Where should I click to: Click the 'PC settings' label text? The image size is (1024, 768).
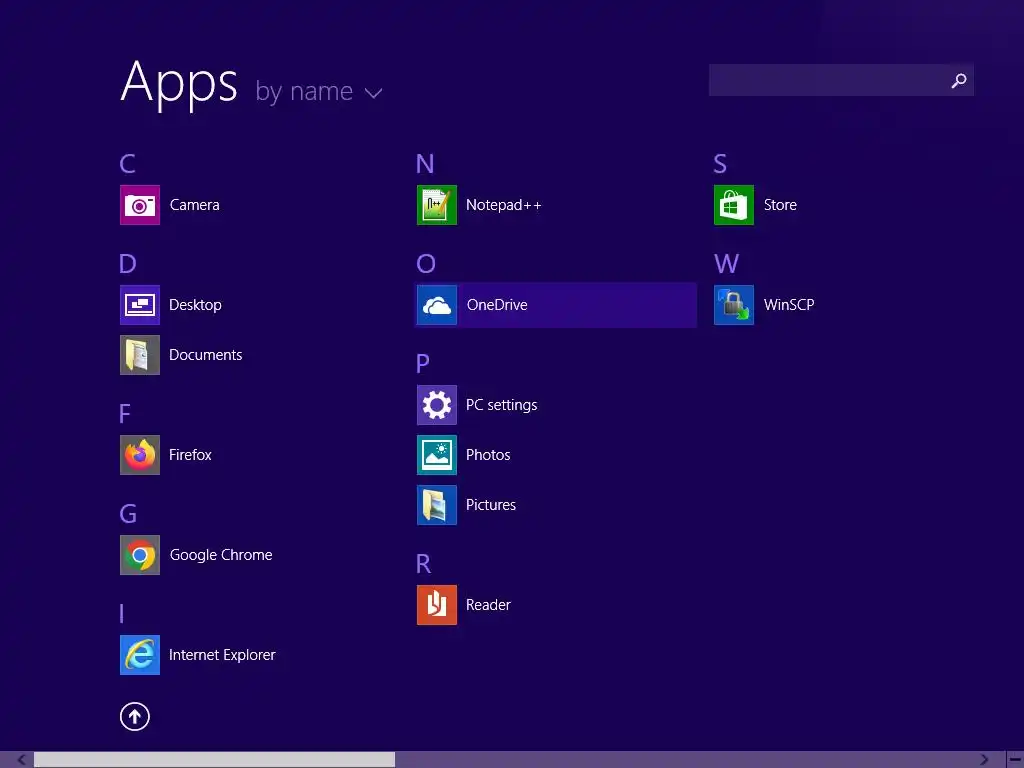502,405
